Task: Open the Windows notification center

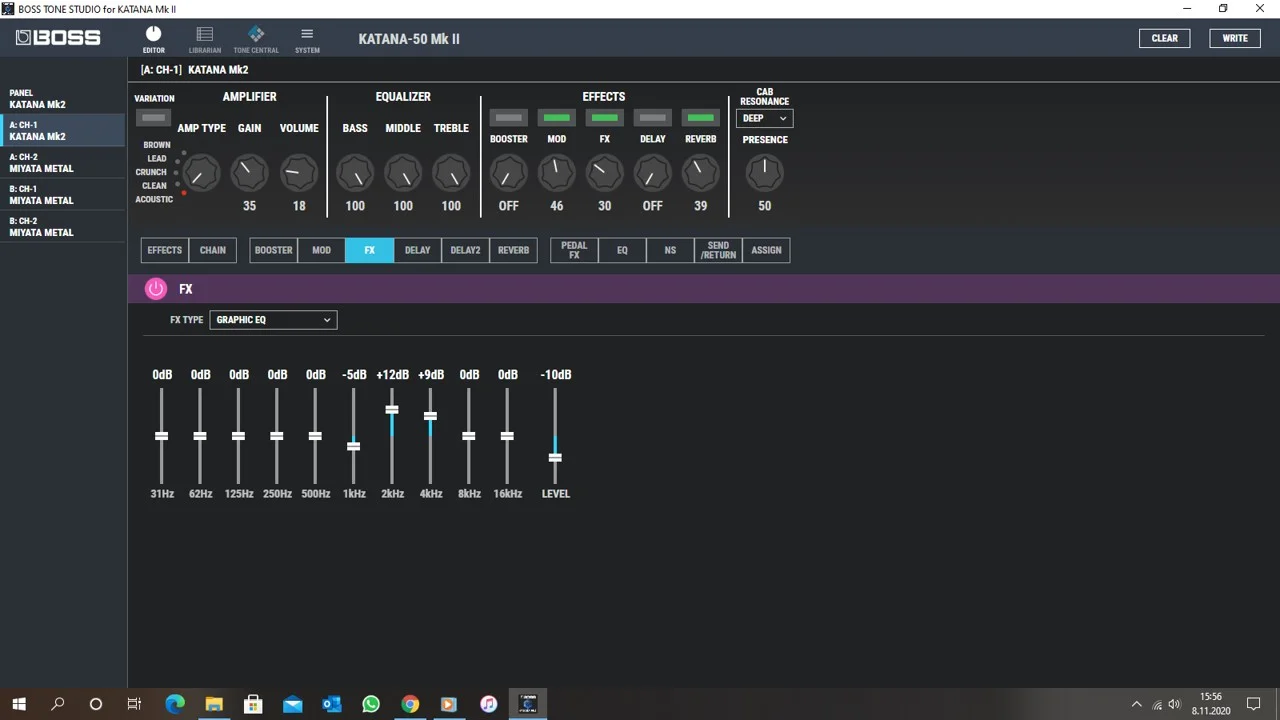Action: tap(1254, 704)
